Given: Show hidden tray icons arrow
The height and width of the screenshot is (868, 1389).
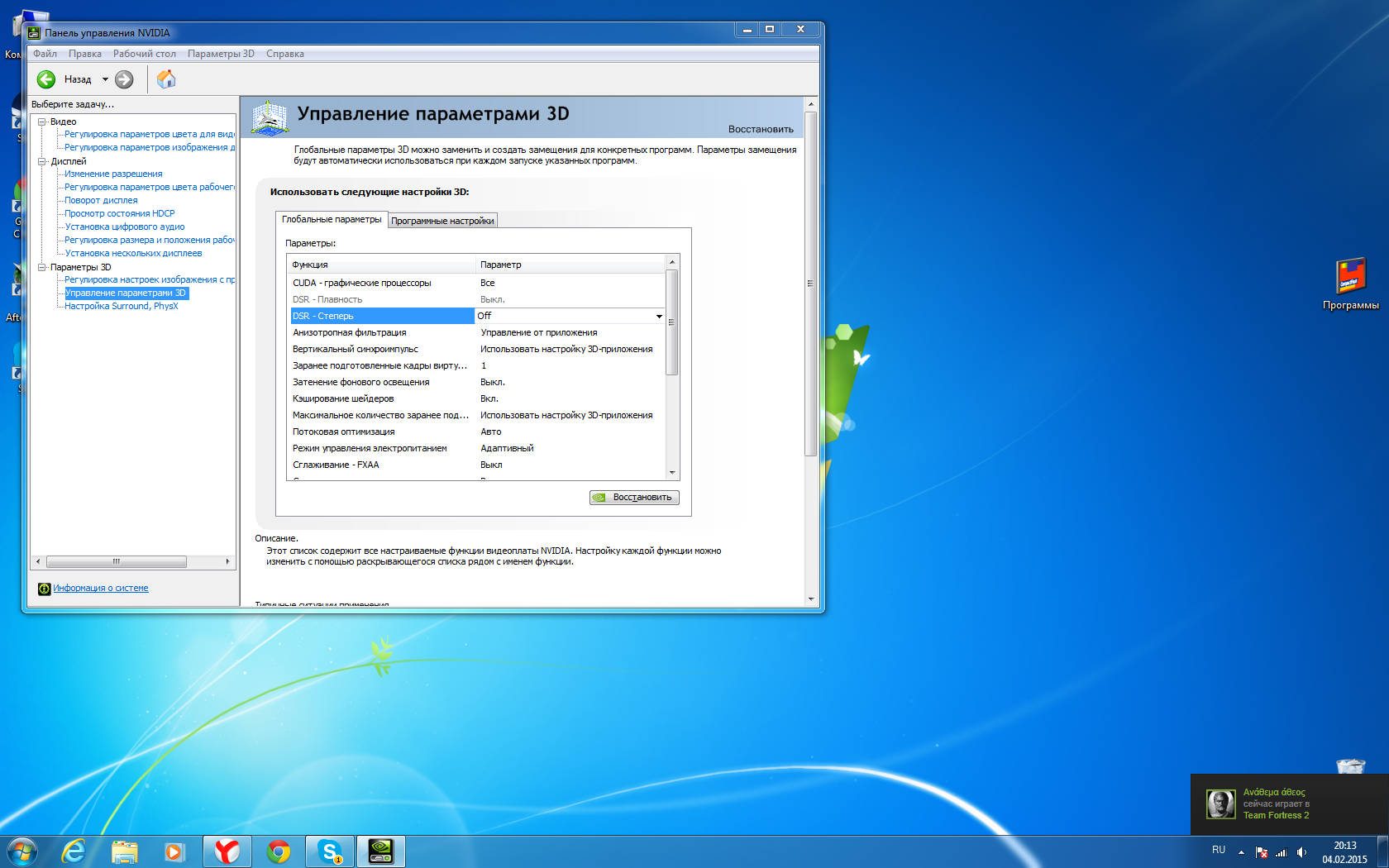Looking at the screenshot, I should [1241, 852].
